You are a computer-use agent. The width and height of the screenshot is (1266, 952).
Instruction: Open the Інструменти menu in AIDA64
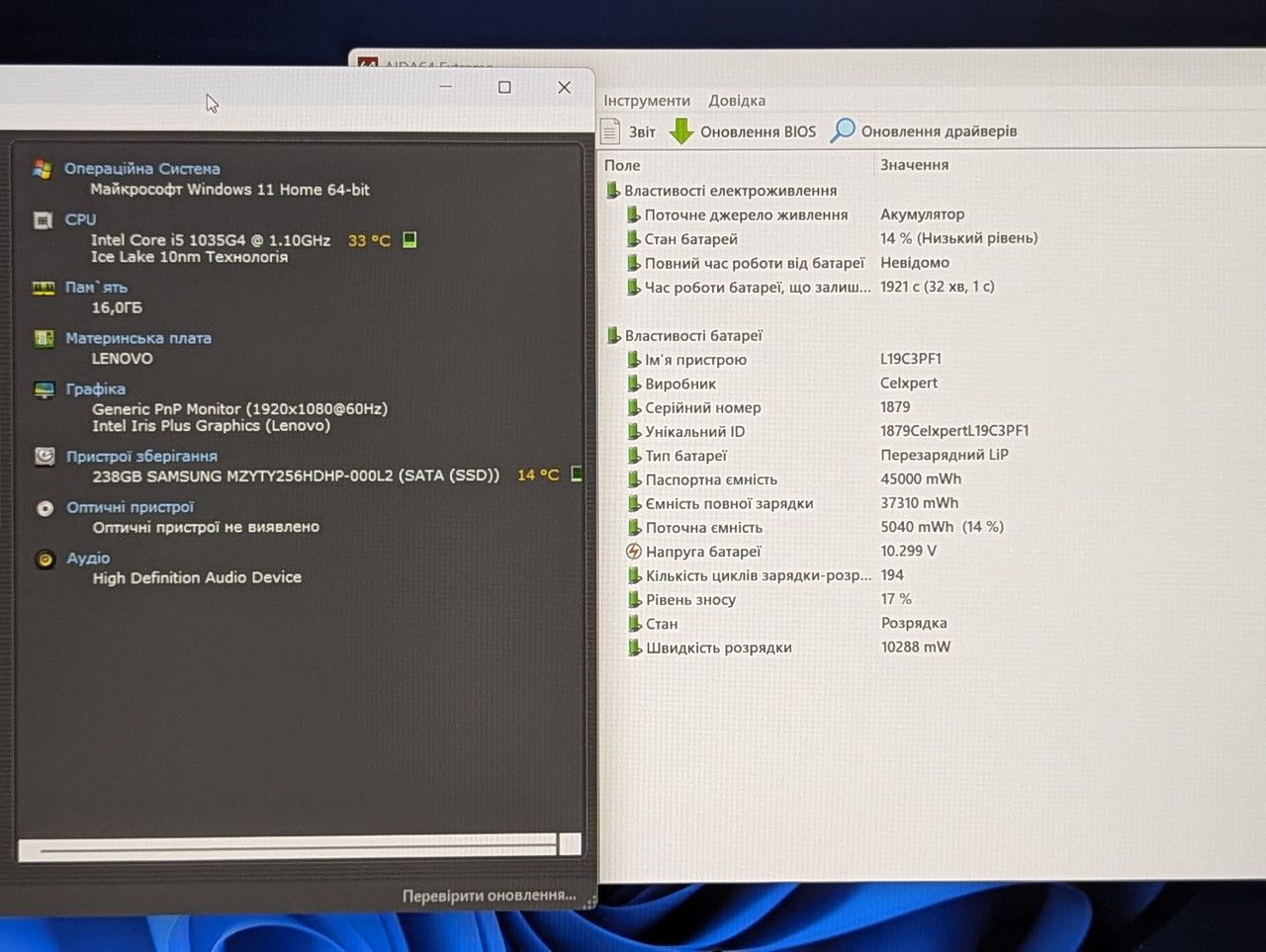click(647, 101)
